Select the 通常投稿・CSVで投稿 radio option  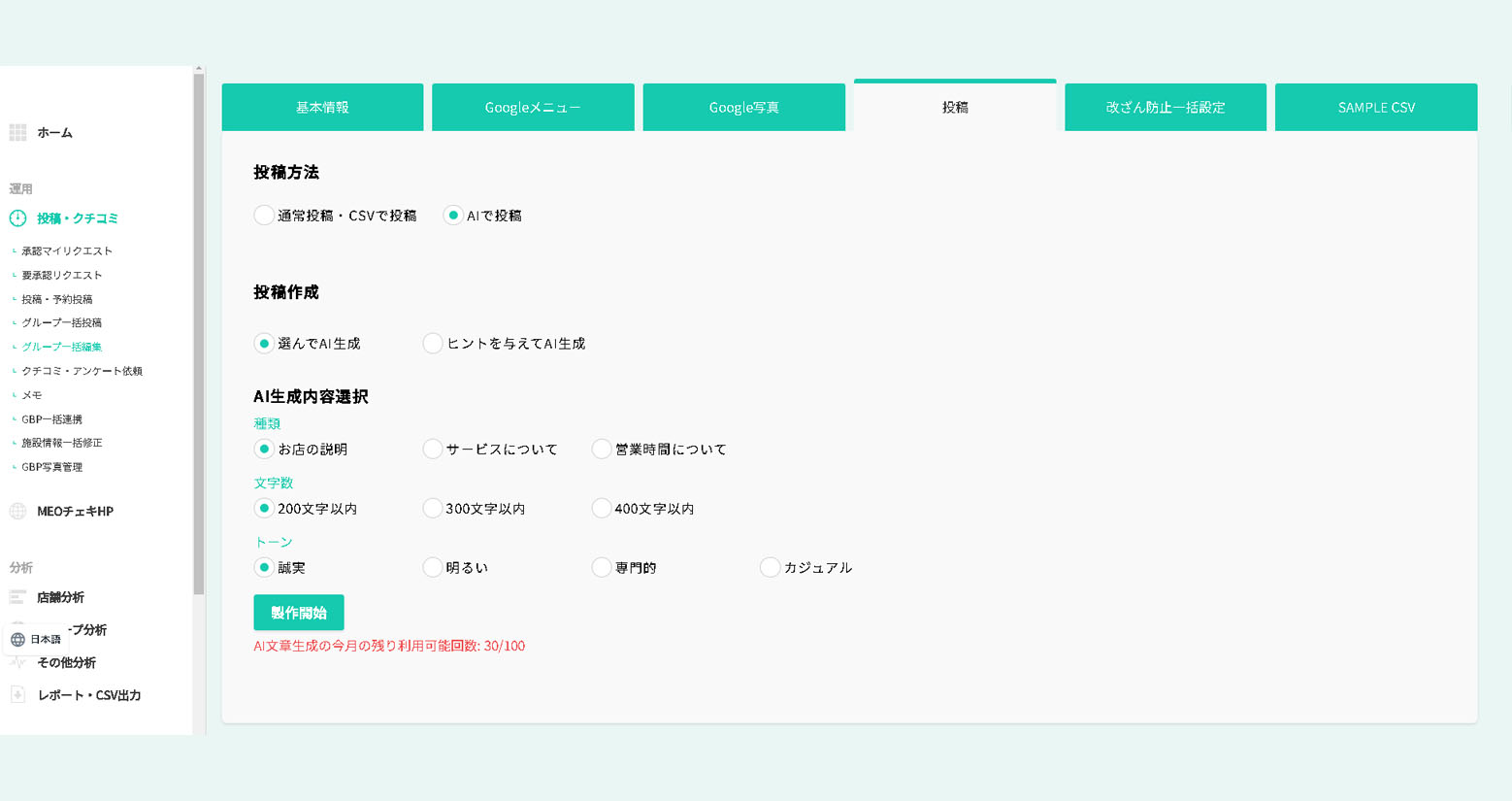pyautogui.click(x=264, y=216)
